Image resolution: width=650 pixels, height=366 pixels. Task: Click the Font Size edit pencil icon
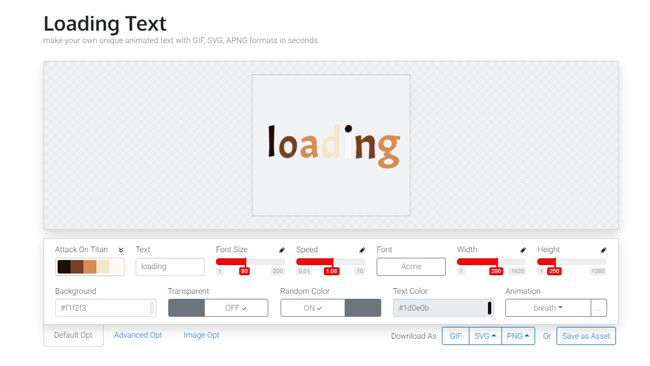[282, 250]
